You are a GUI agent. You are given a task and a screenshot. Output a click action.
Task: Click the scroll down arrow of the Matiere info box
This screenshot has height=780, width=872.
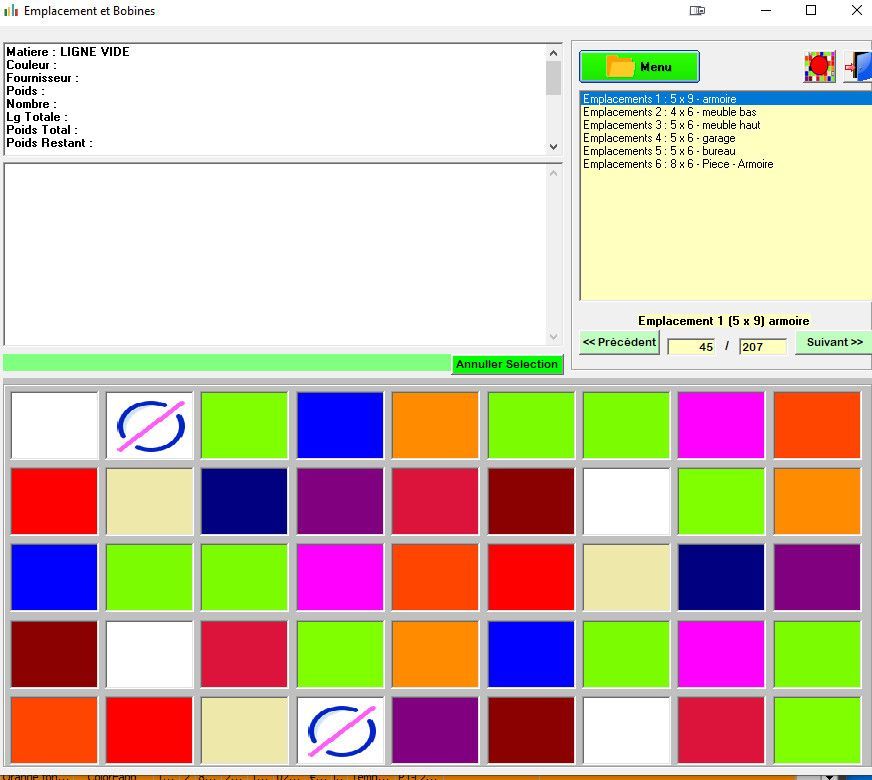click(553, 147)
